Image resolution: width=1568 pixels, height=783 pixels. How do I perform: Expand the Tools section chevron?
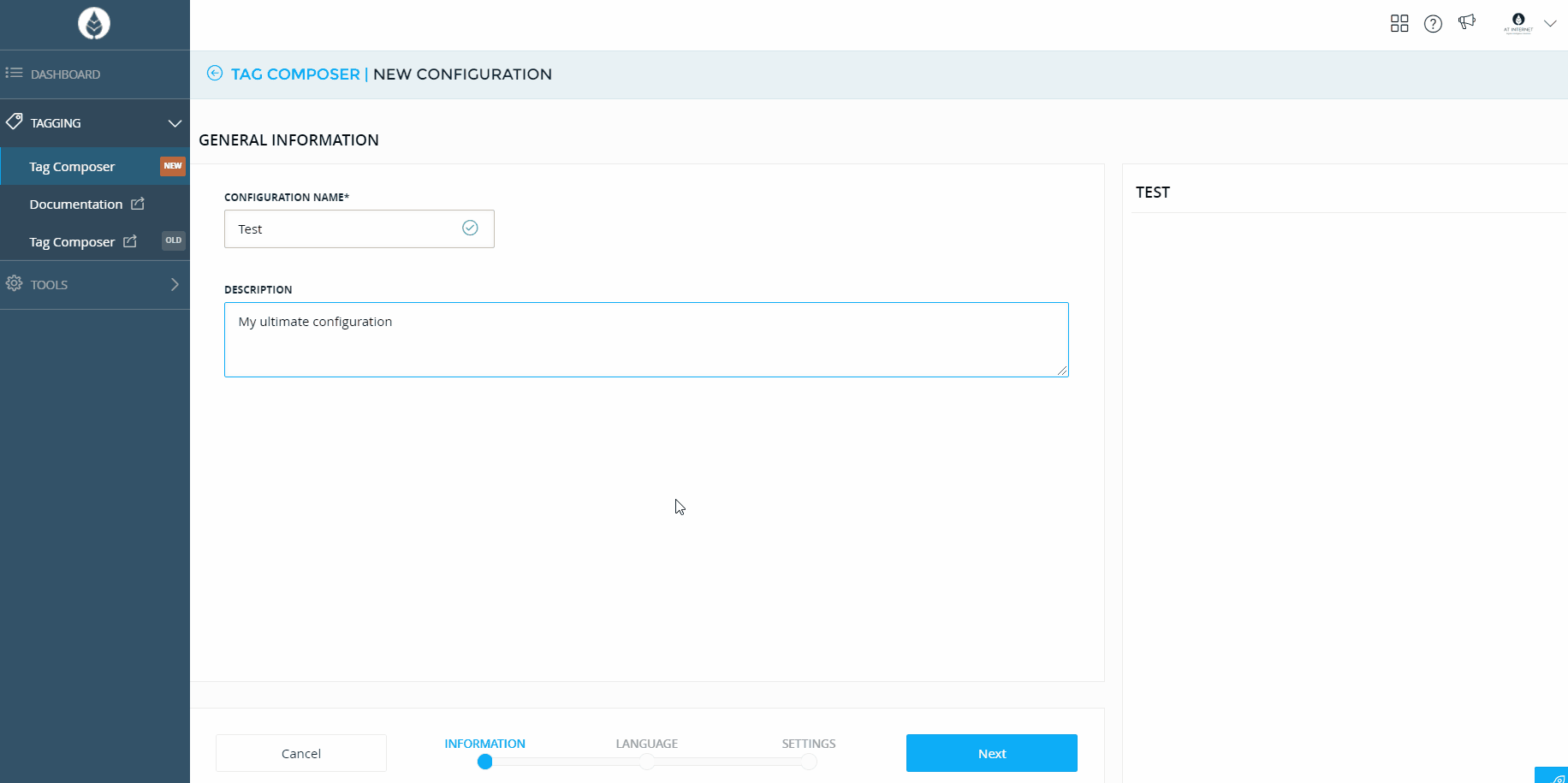[x=175, y=284]
